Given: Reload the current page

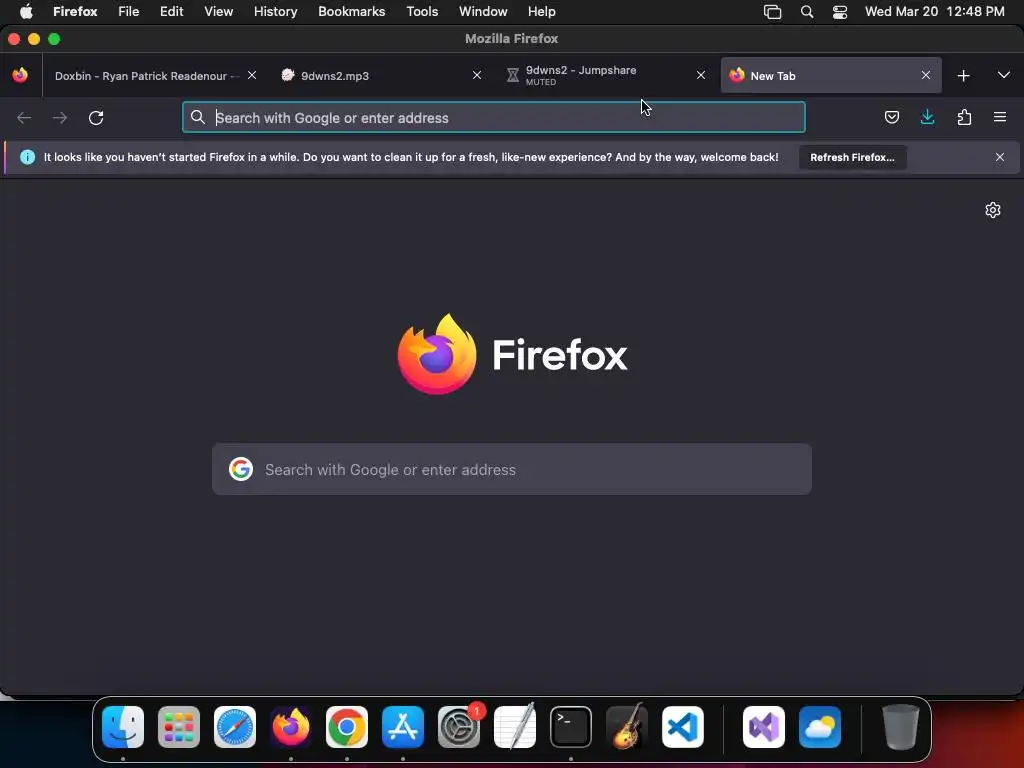Looking at the screenshot, I should tap(96, 118).
